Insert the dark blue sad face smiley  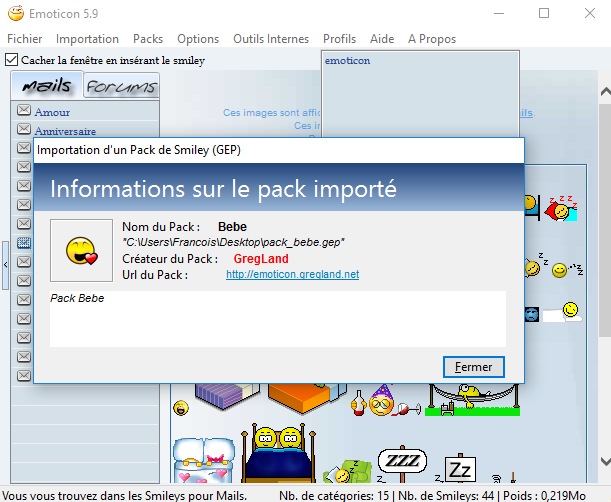click(x=532, y=314)
